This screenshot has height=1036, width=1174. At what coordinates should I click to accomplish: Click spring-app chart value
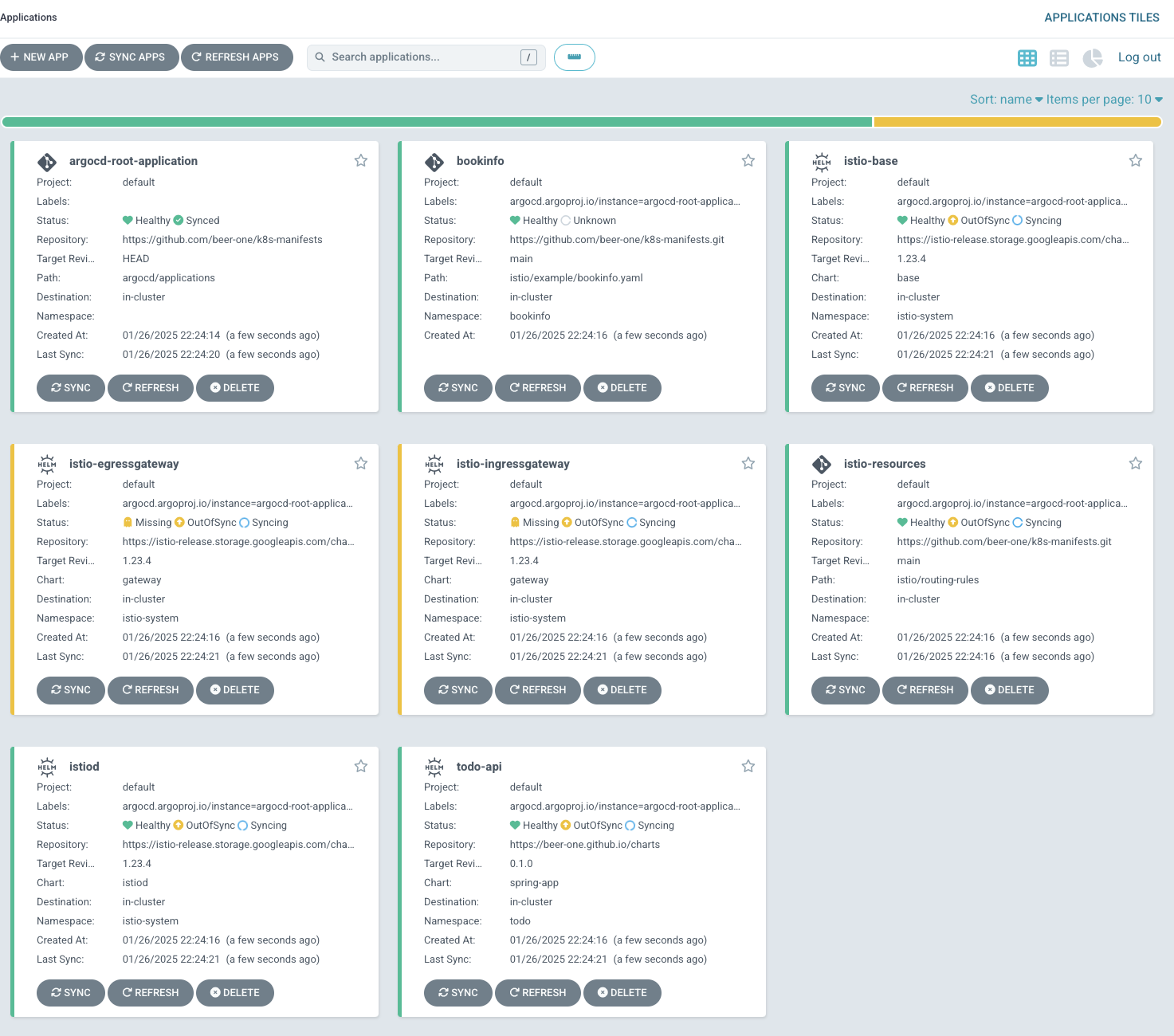tap(534, 883)
